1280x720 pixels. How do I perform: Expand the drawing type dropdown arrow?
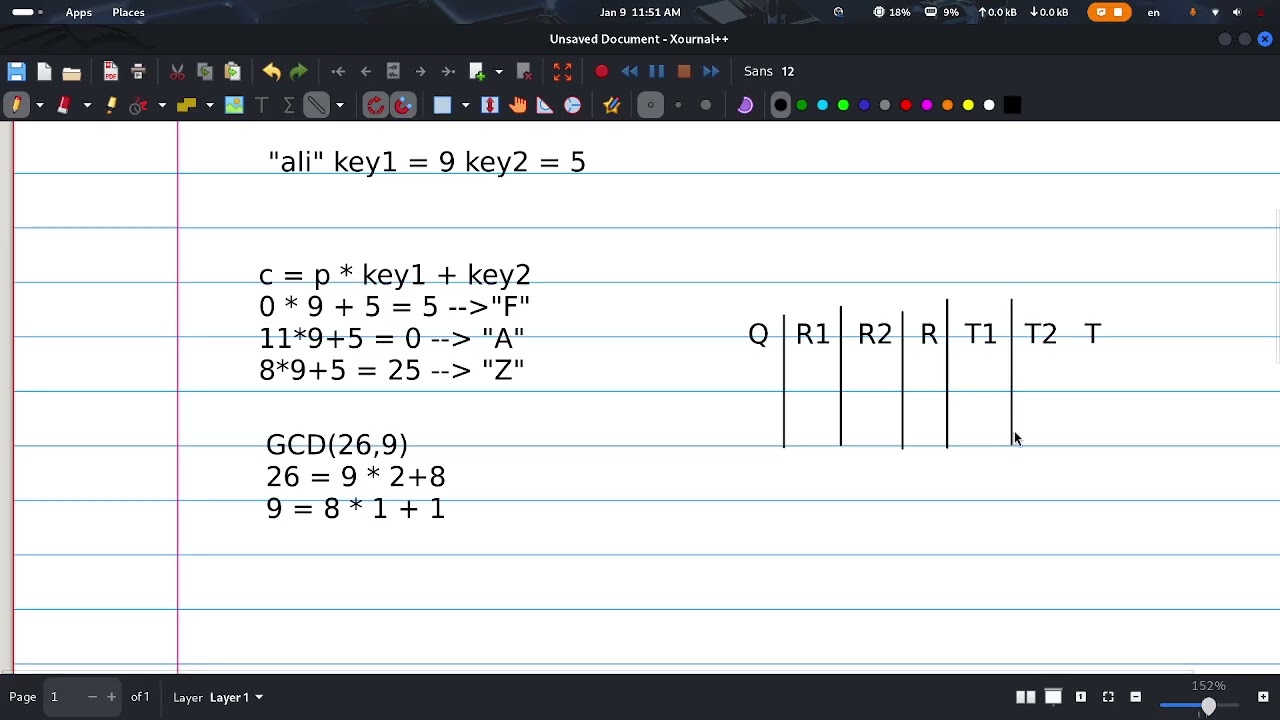pyautogui.click(x=162, y=105)
